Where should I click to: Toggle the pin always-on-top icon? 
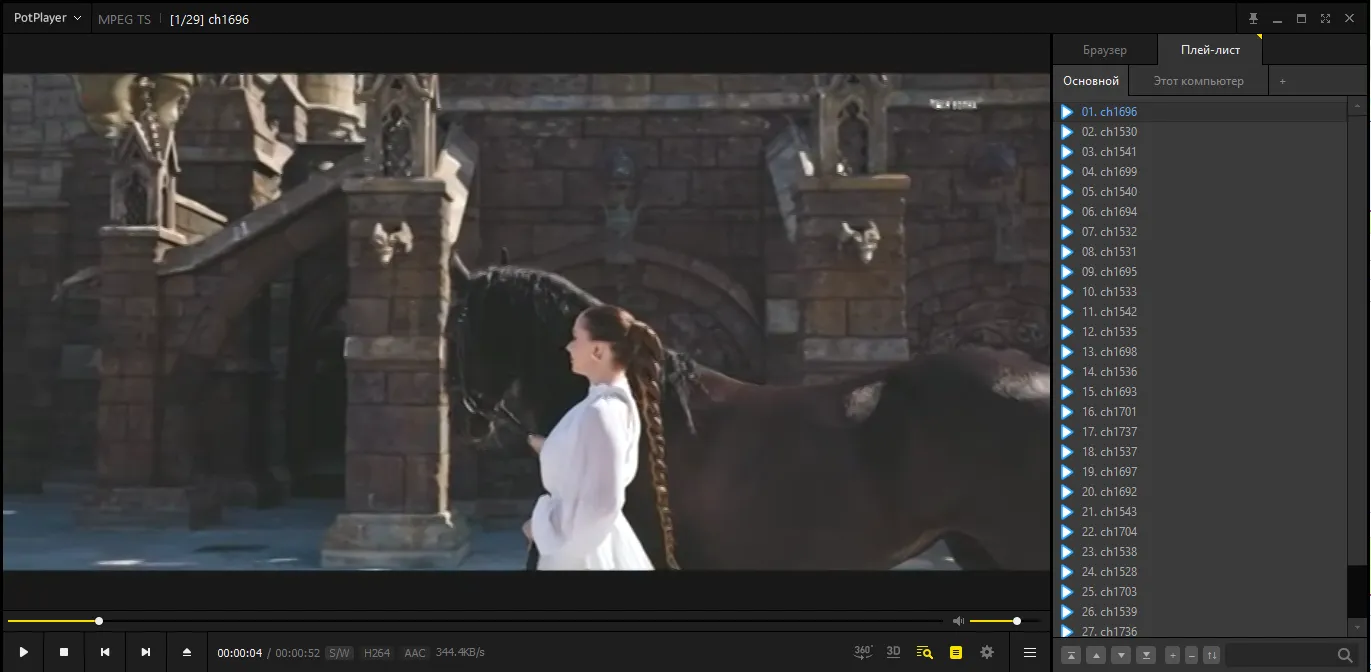tap(1253, 18)
